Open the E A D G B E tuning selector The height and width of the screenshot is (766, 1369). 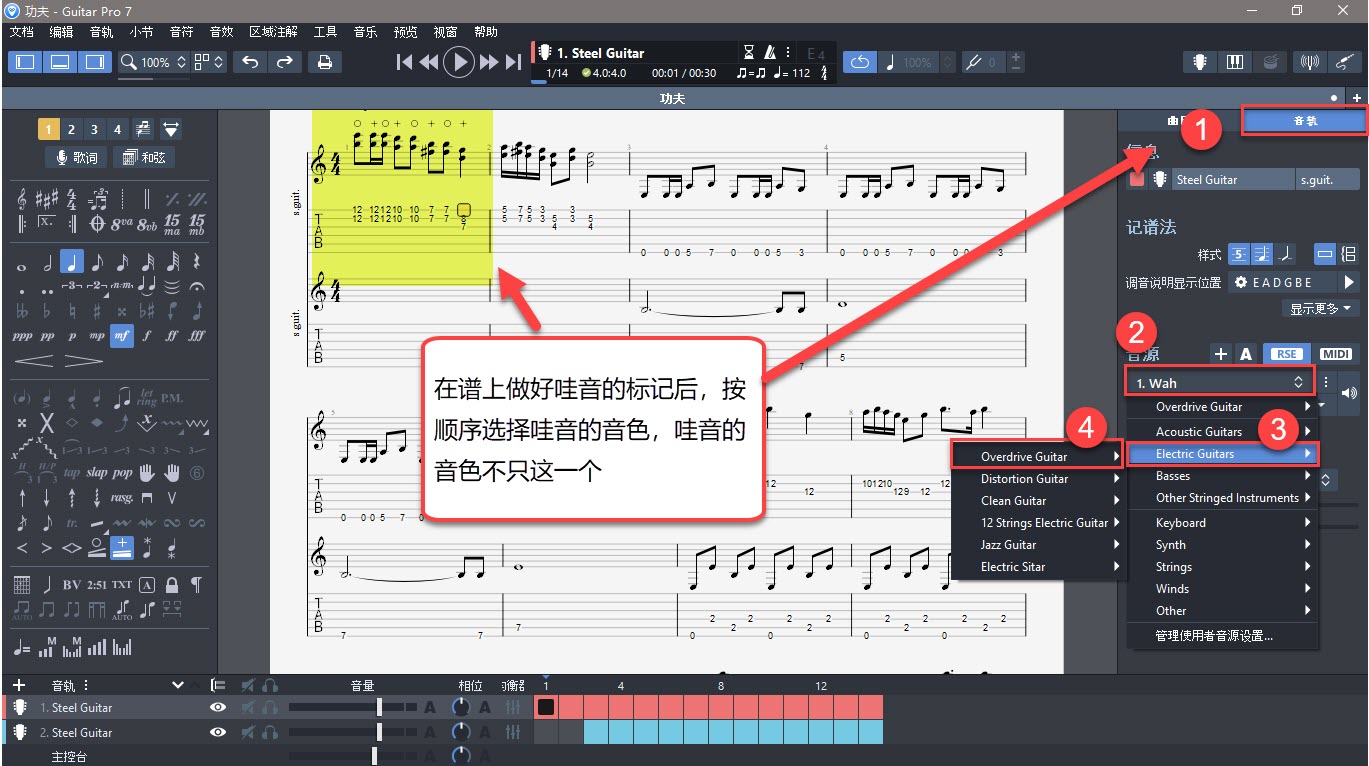1282,282
